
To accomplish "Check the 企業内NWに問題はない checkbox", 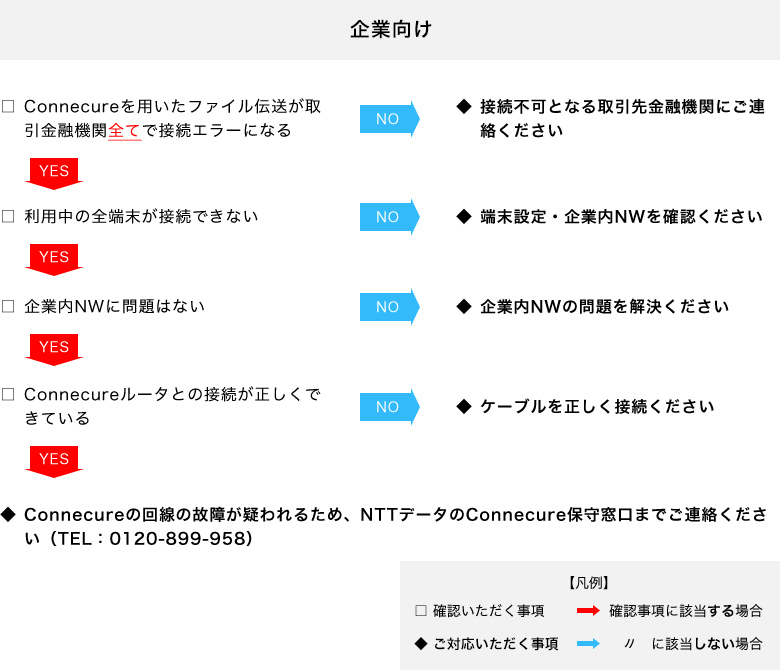I will [x=8, y=306].
